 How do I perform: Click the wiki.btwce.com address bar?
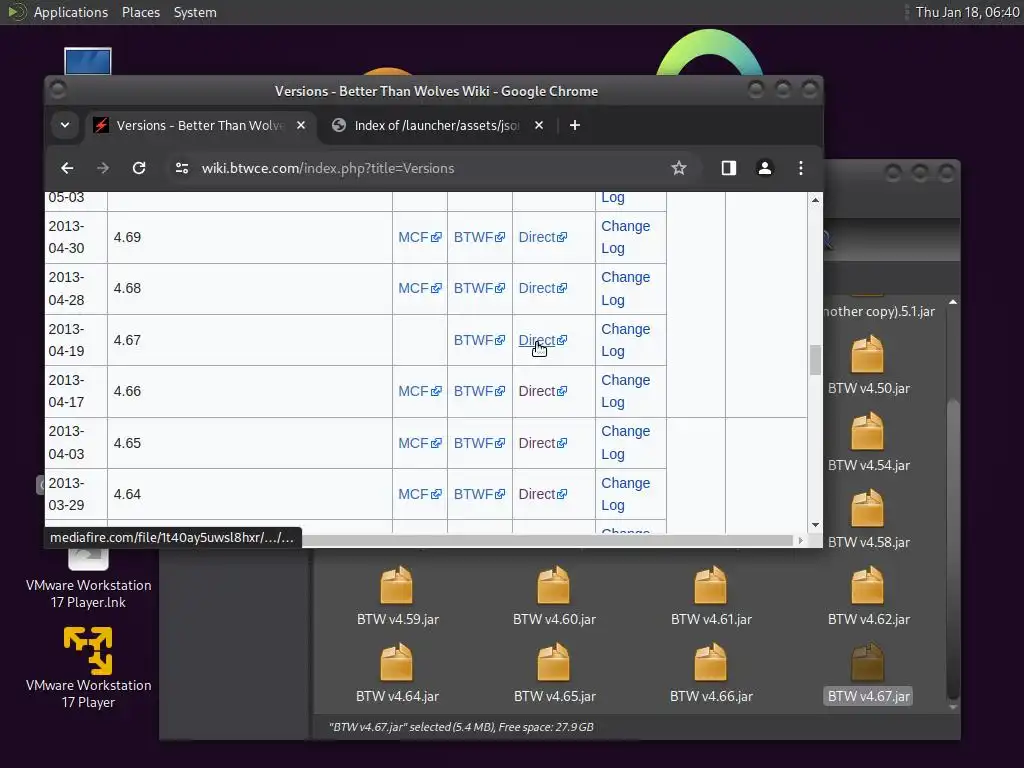point(431,168)
